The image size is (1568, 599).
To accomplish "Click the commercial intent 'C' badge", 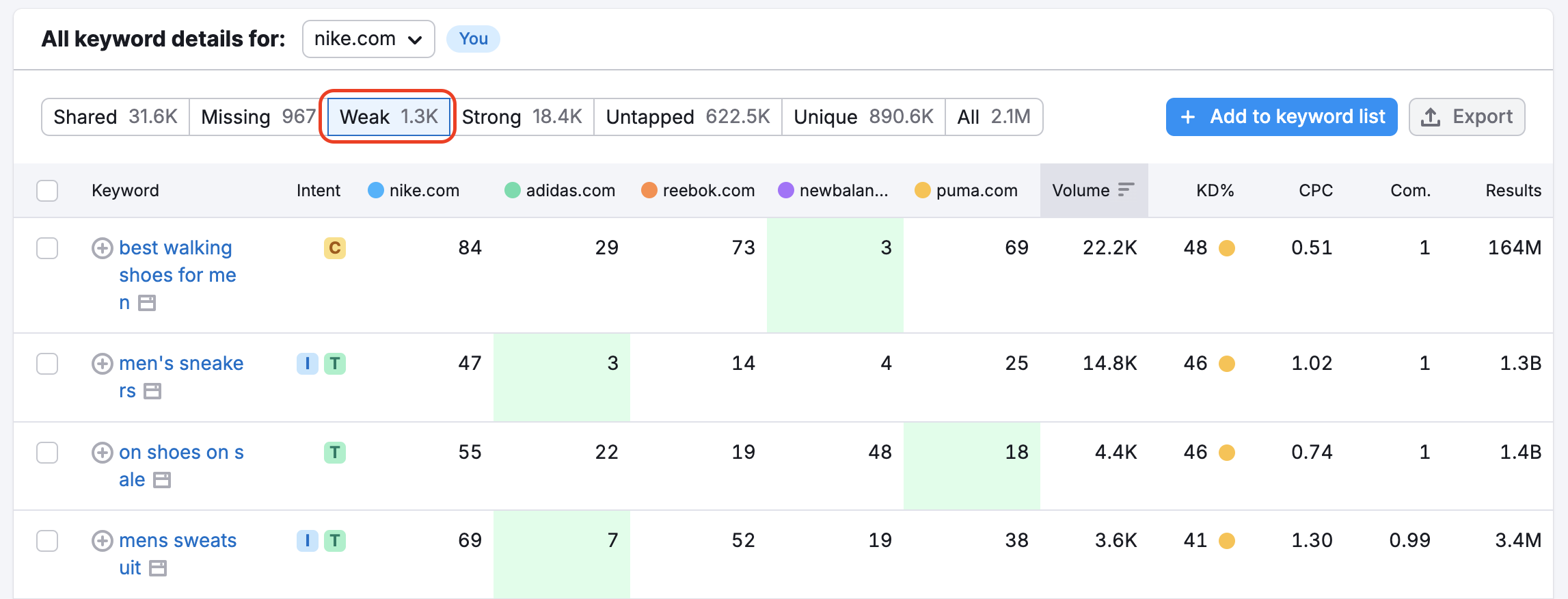I will pyautogui.click(x=334, y=248).
